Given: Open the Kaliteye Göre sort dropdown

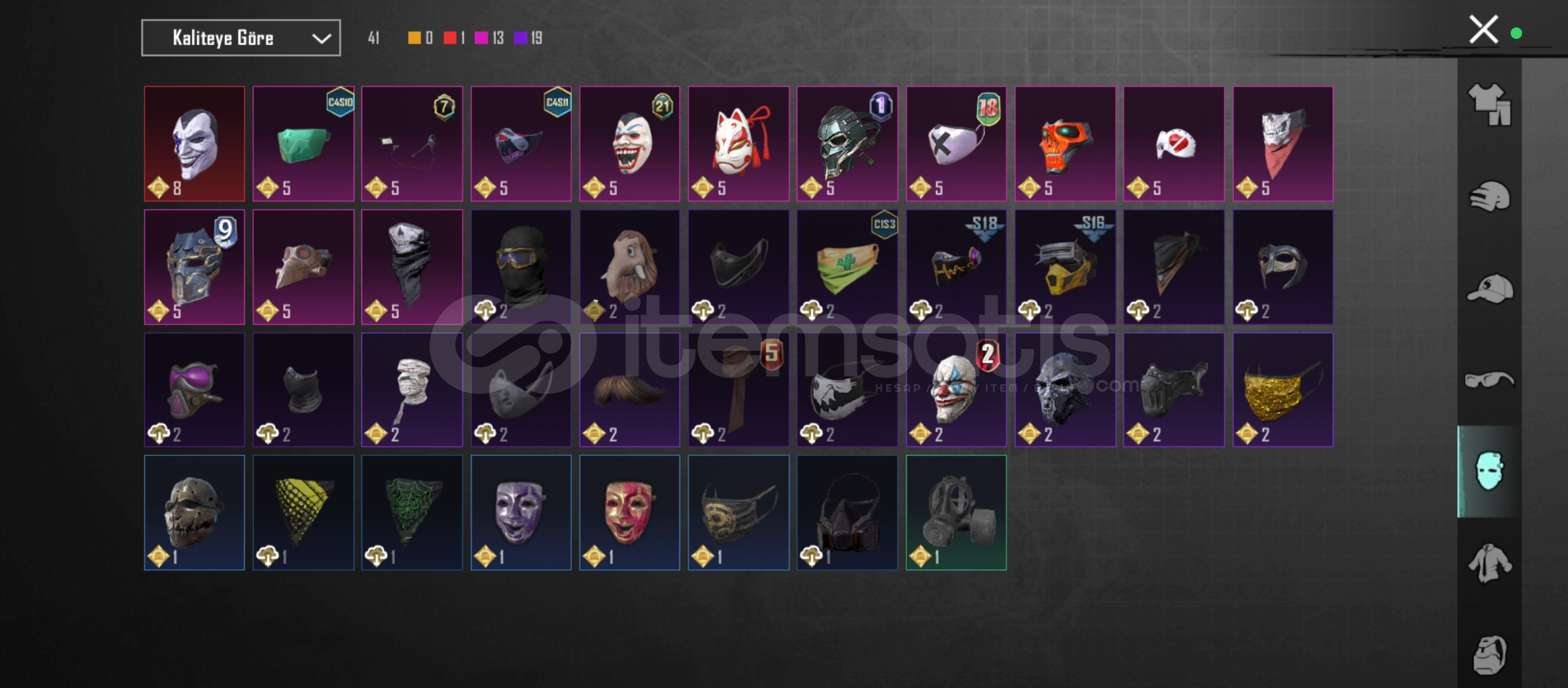Looking at the screenshot, I should tap(241, 38).
